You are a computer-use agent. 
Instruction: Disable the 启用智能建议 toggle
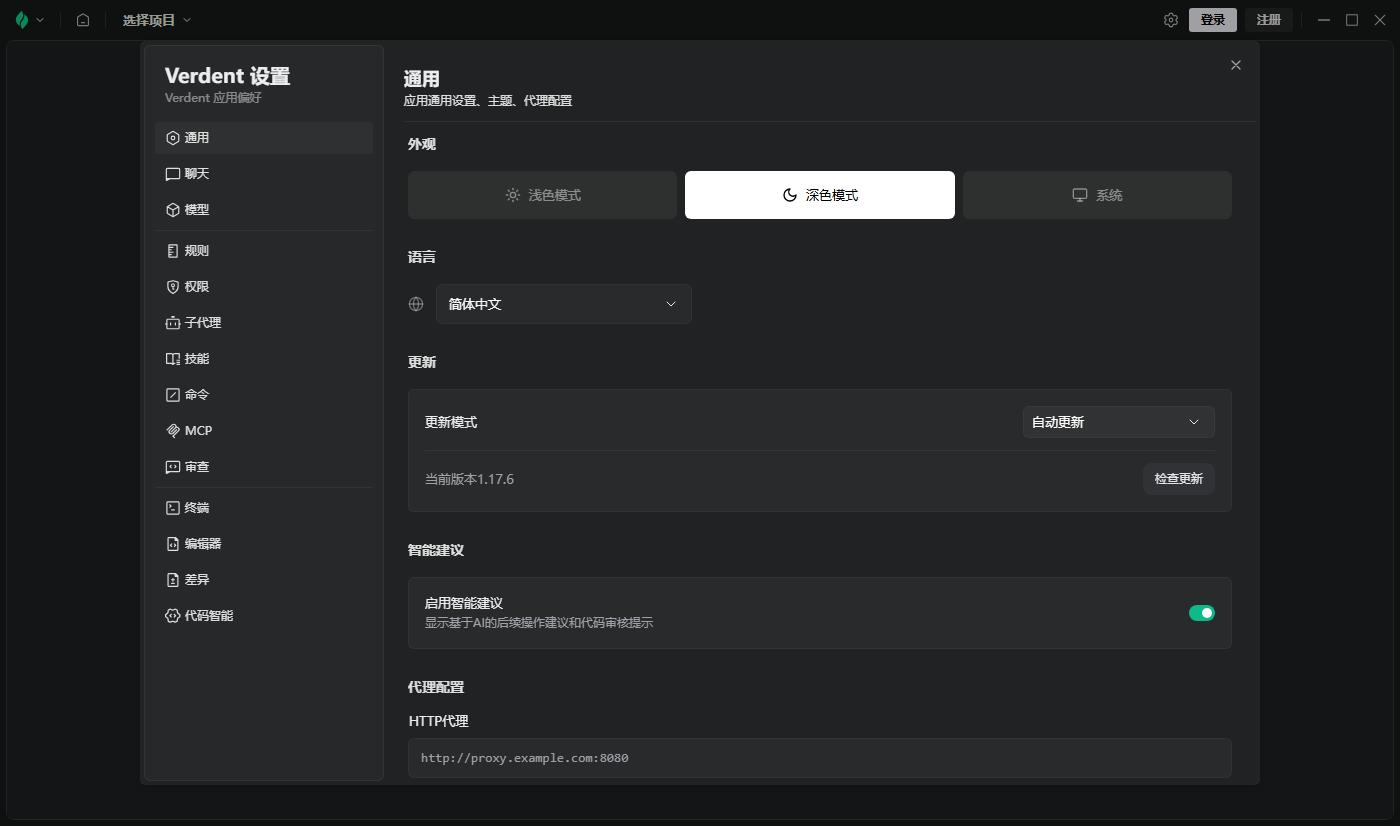1201,612
